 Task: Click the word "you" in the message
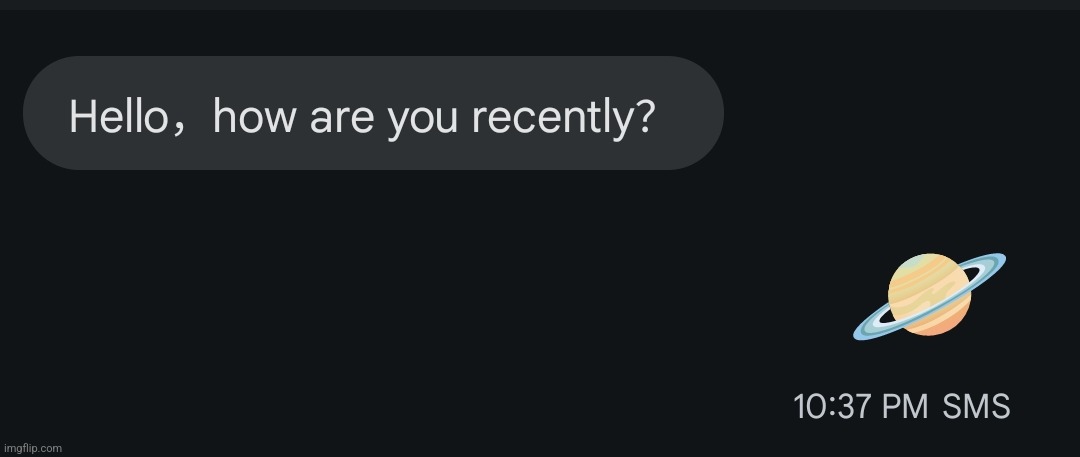(422, 122)
